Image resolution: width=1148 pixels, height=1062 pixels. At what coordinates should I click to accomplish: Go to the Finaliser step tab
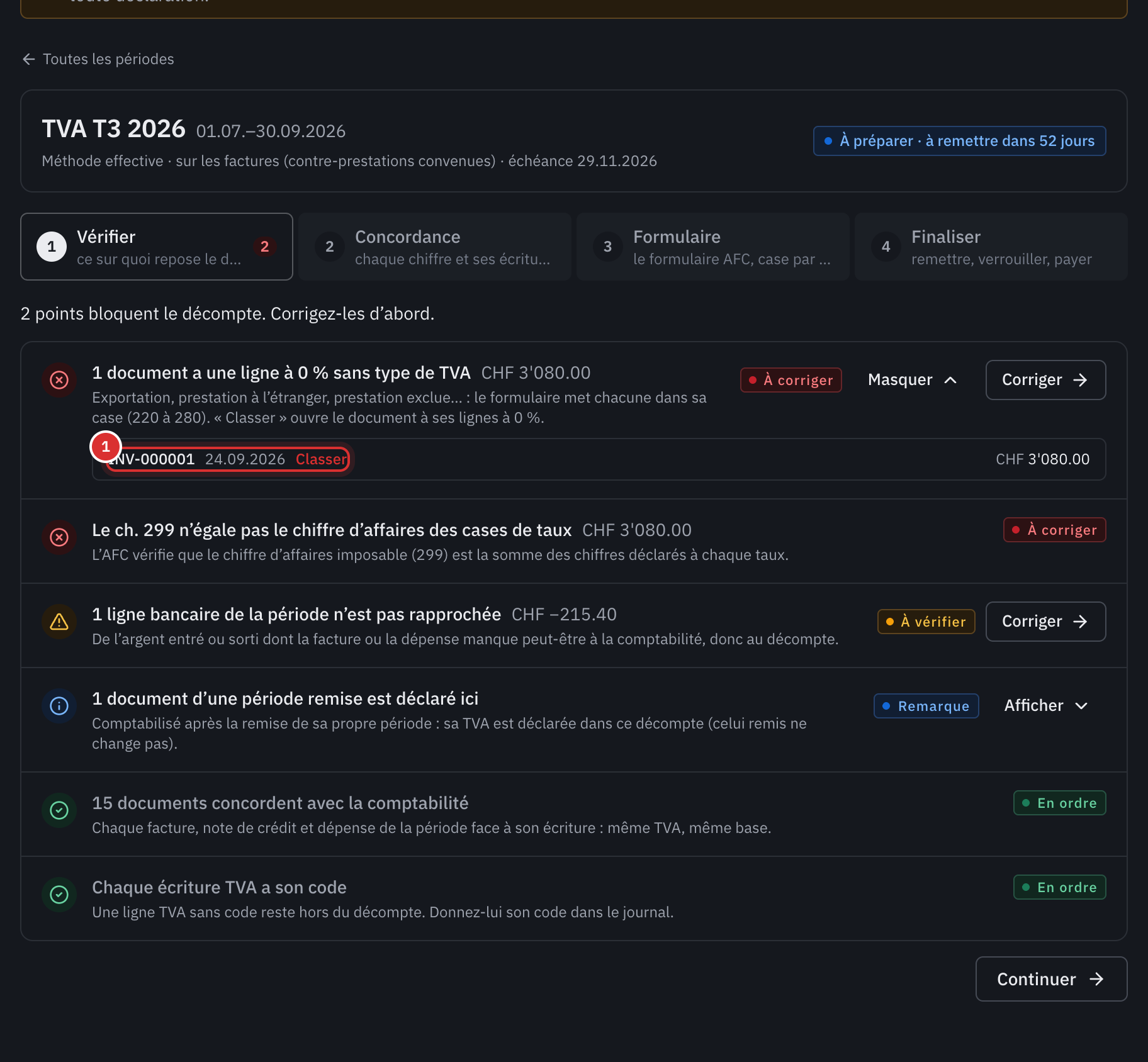click(991, 247)
